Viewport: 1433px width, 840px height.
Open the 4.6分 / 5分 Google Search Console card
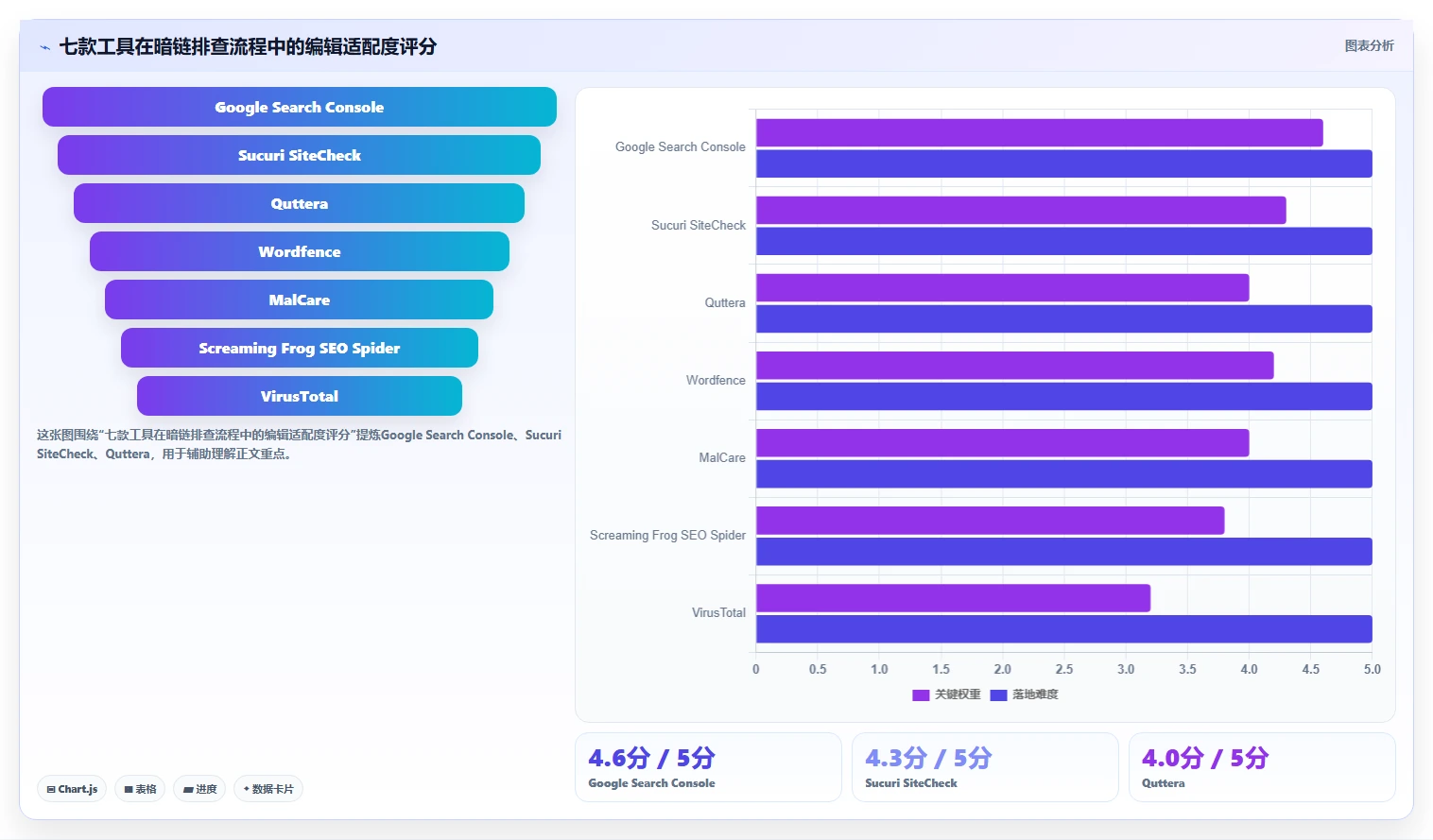point(708,767)
